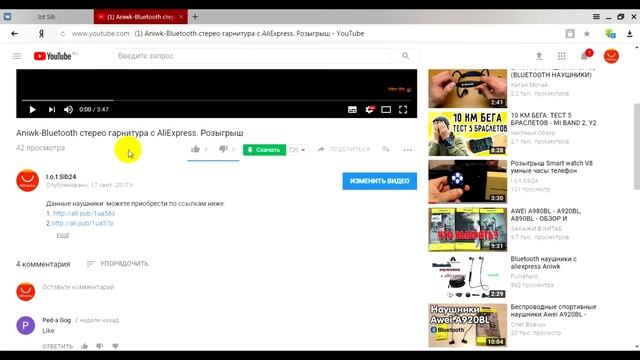Viewport: 640px width, 360px height.
Task: Click the leave a comment field
Action: point(78,287)
